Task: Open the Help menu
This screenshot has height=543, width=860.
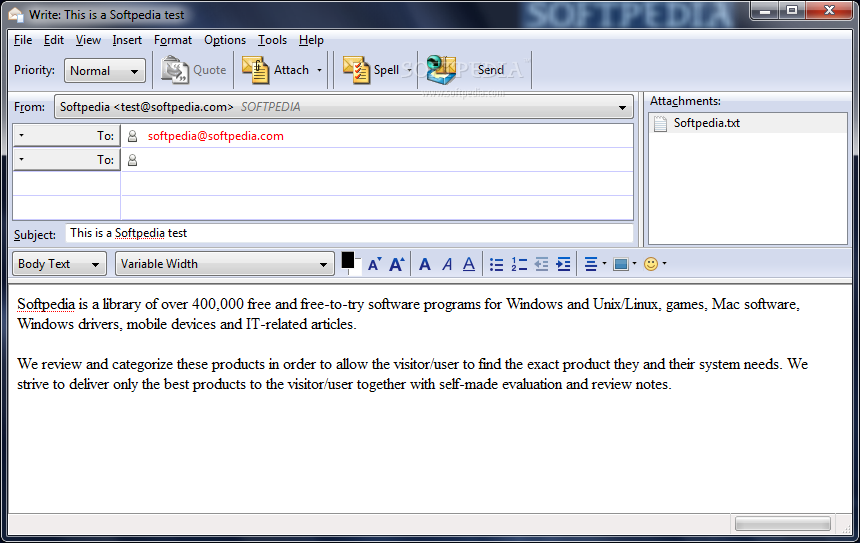Action: click(311, 40)
